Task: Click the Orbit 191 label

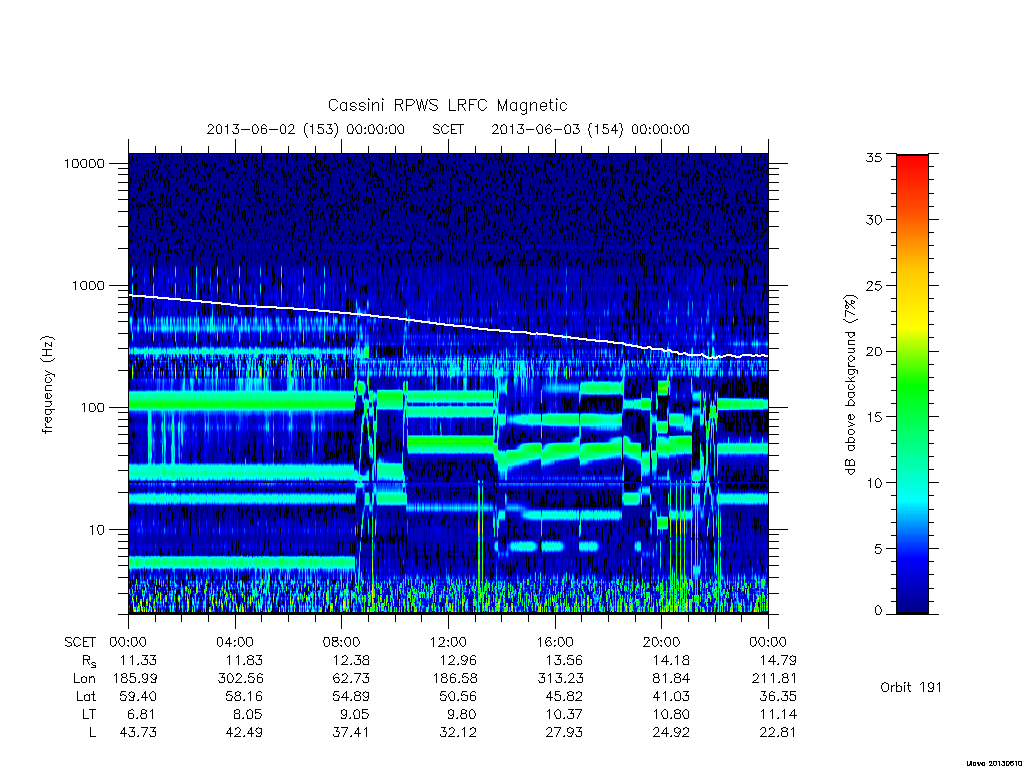Action: (911, 687)
